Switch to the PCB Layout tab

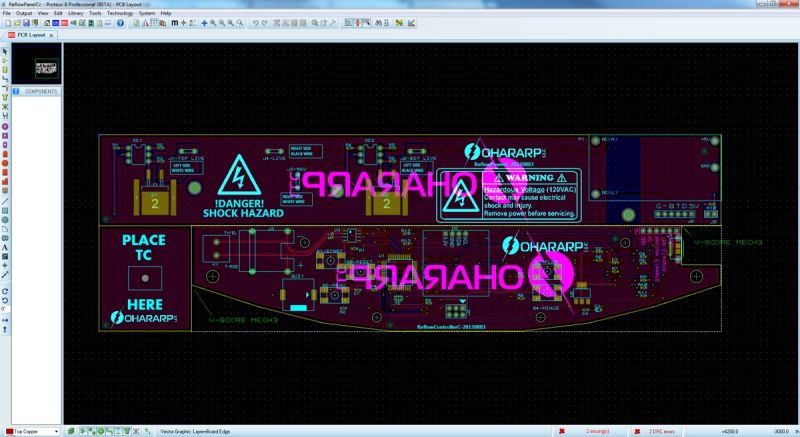[29, 35]
